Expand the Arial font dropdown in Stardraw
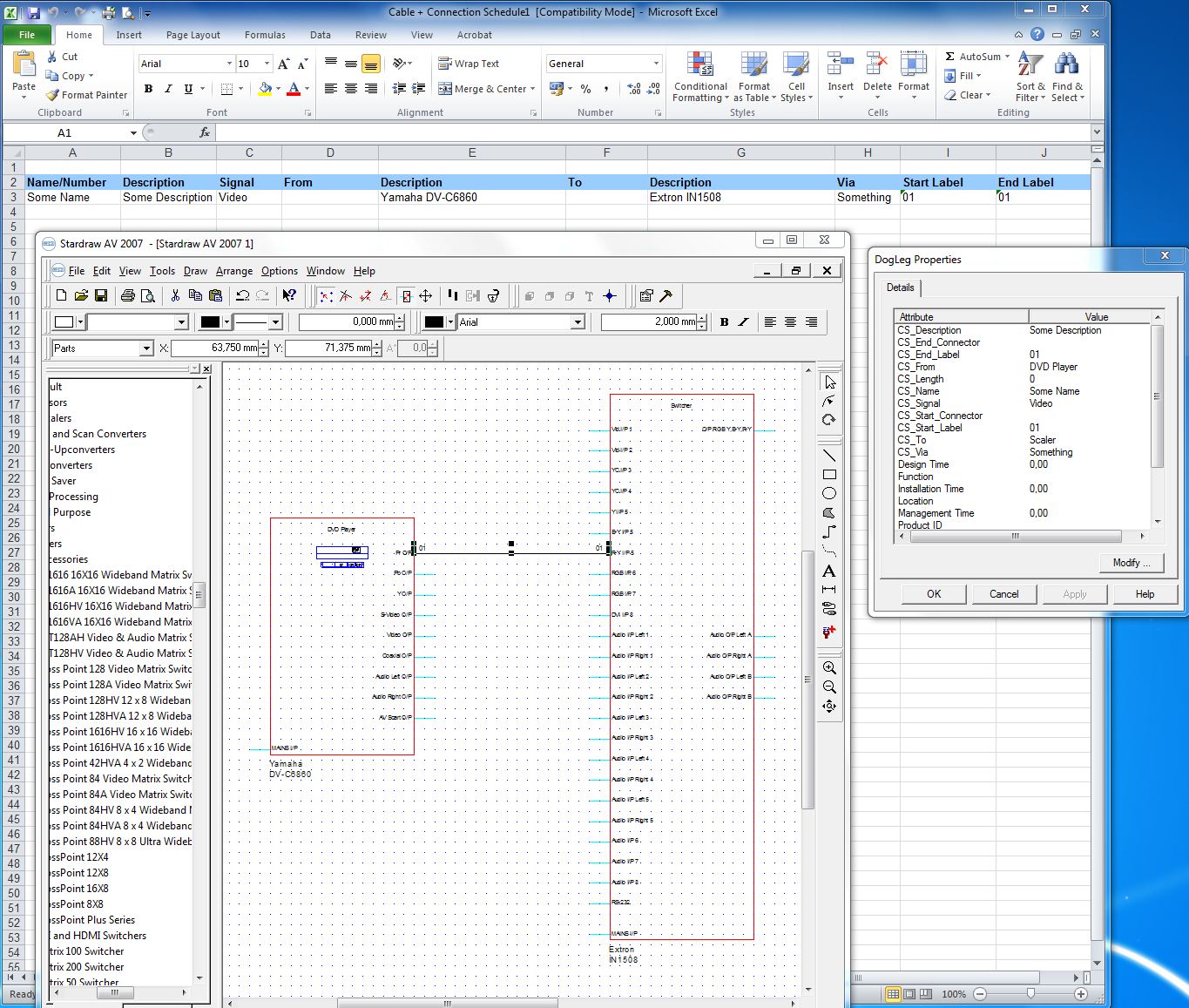The image size is (1189, 1008). pos(577,322)
